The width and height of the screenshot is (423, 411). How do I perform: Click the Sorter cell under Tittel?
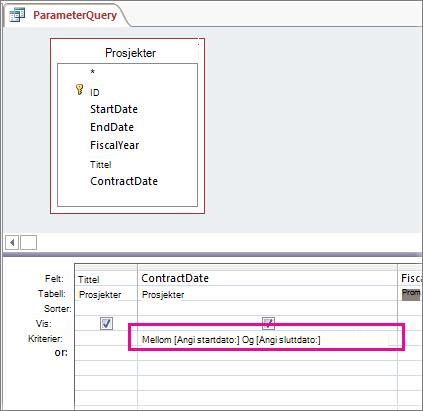coord(106,309)
